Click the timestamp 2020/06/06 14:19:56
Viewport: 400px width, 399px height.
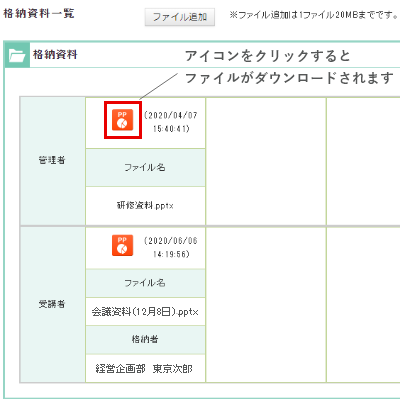(171, 247)
